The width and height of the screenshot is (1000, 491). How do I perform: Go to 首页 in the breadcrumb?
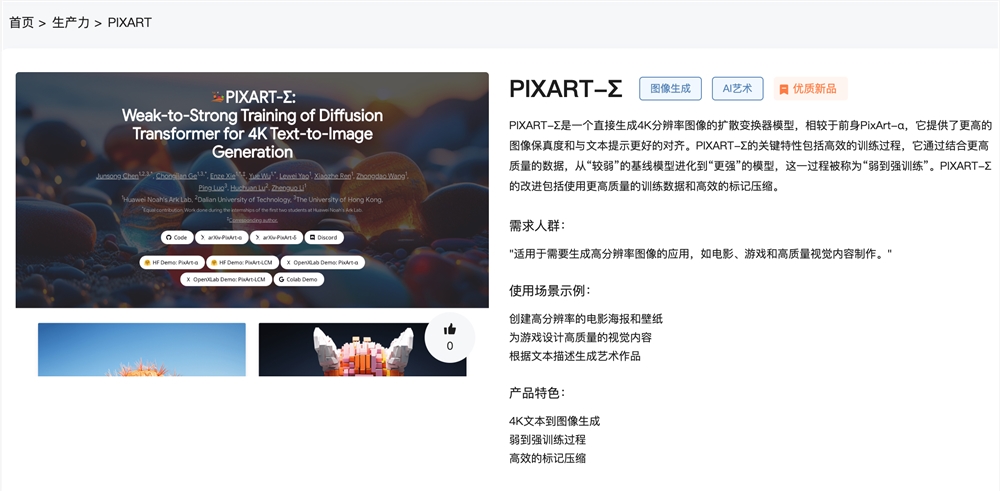(x=21, y=23)
